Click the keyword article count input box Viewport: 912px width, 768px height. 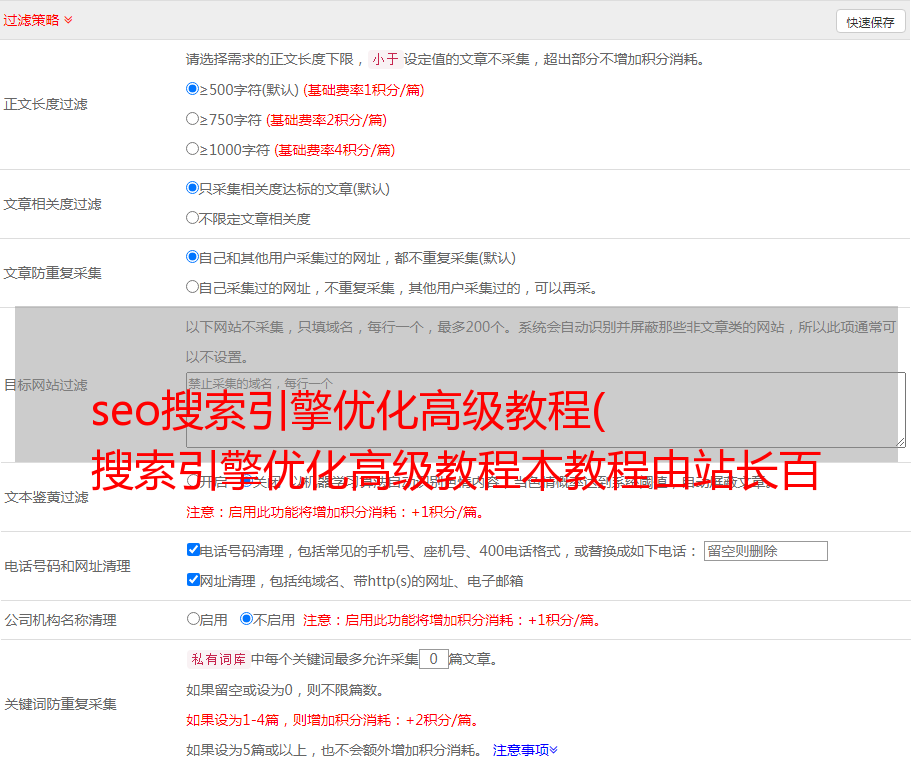(433, 659)
